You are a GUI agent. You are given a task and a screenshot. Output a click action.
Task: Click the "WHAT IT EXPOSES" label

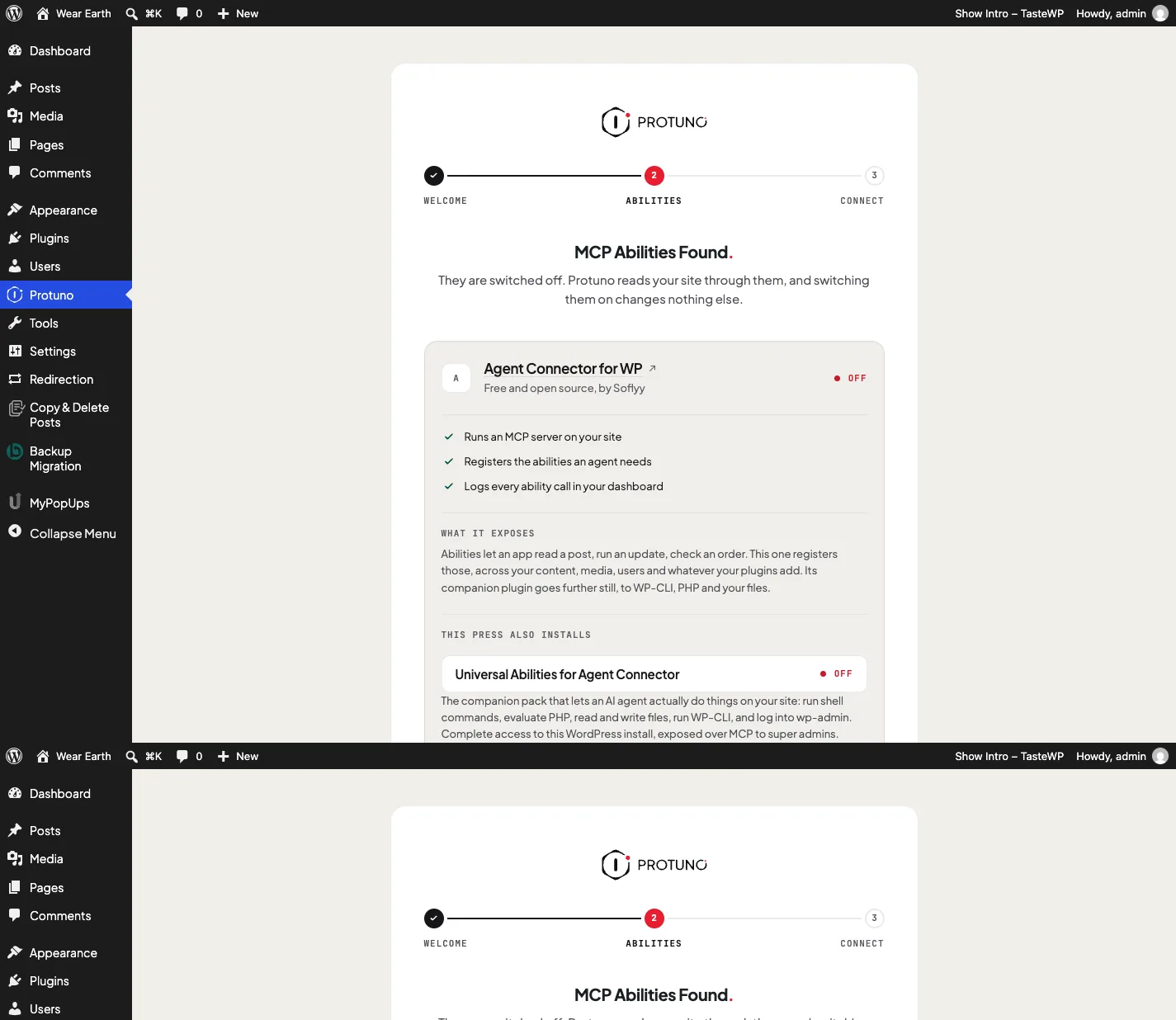tap(488, 533)
